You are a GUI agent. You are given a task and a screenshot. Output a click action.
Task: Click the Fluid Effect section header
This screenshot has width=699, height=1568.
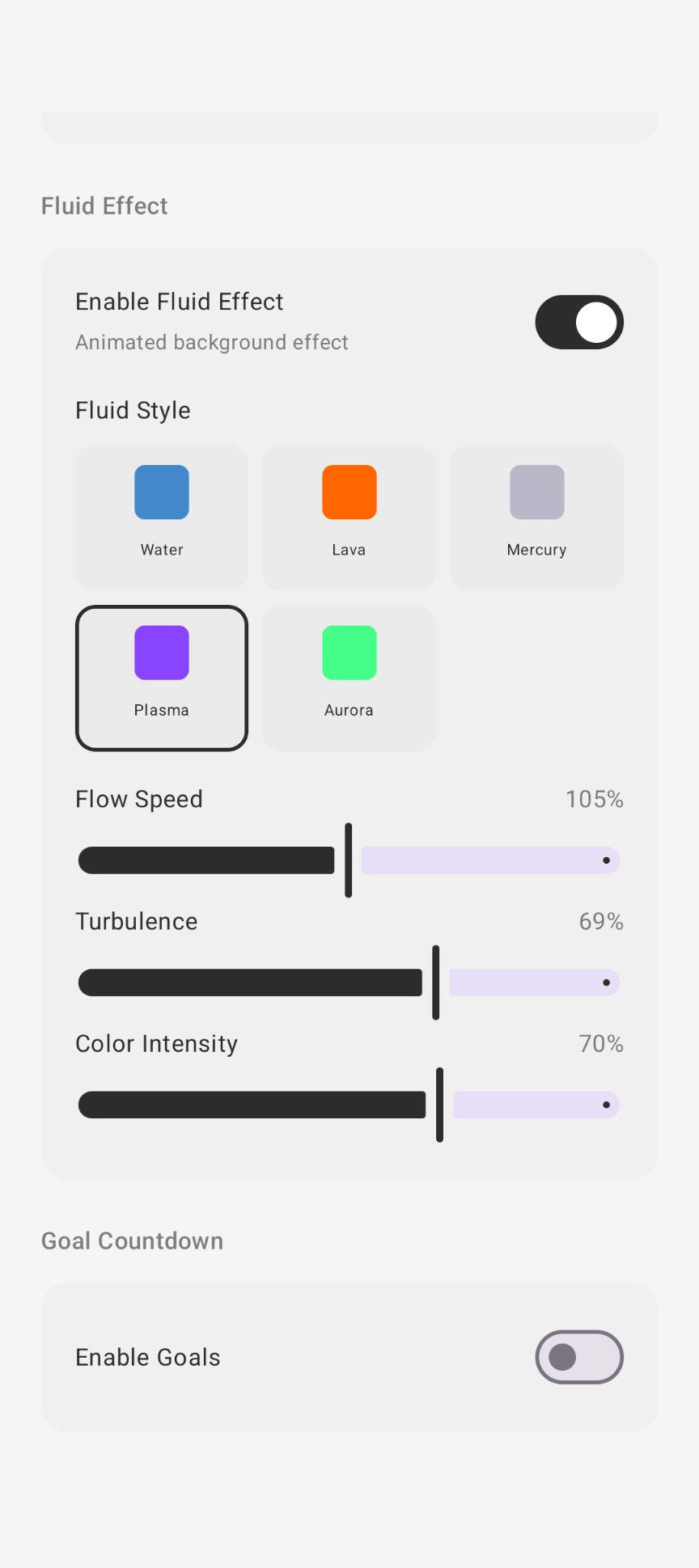click(104, 205)
